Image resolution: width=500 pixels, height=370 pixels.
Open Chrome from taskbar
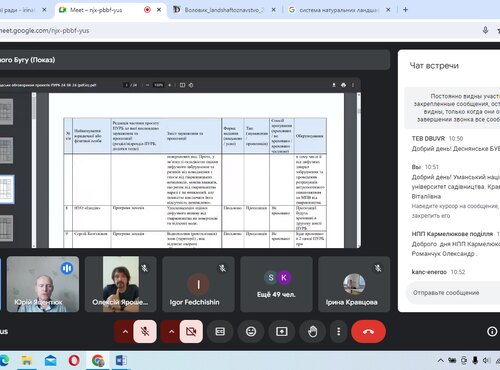click(x=98, y=360)
